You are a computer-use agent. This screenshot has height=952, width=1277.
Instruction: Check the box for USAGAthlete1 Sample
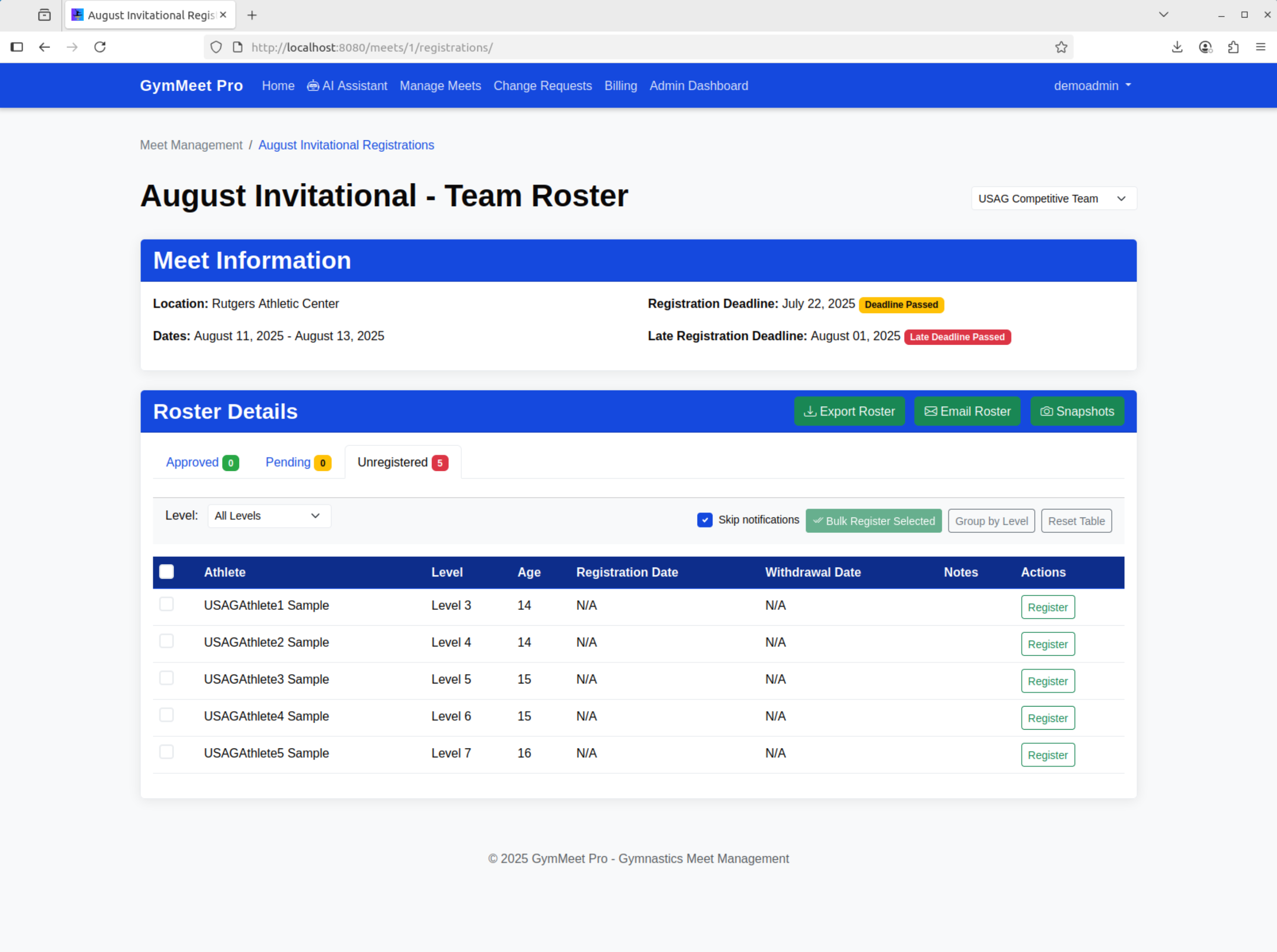tap(166, 604)
